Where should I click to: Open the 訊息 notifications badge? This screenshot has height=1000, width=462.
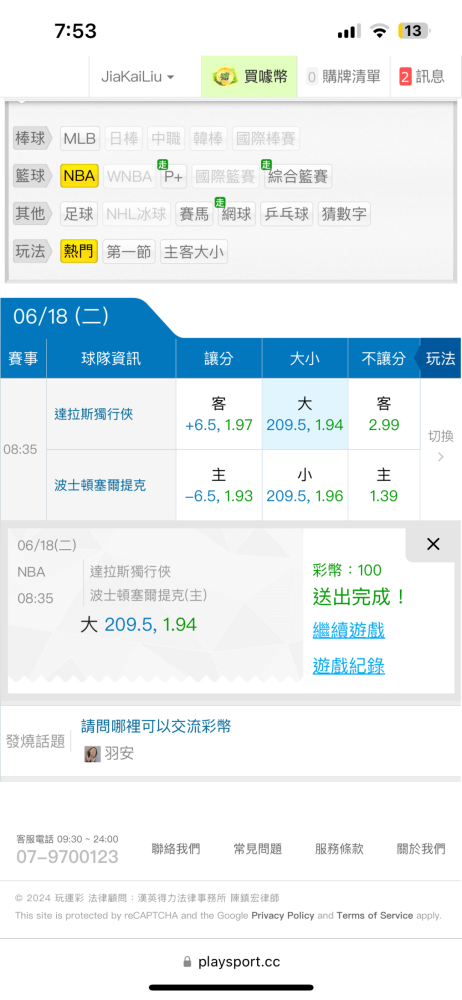coord(422,77)
